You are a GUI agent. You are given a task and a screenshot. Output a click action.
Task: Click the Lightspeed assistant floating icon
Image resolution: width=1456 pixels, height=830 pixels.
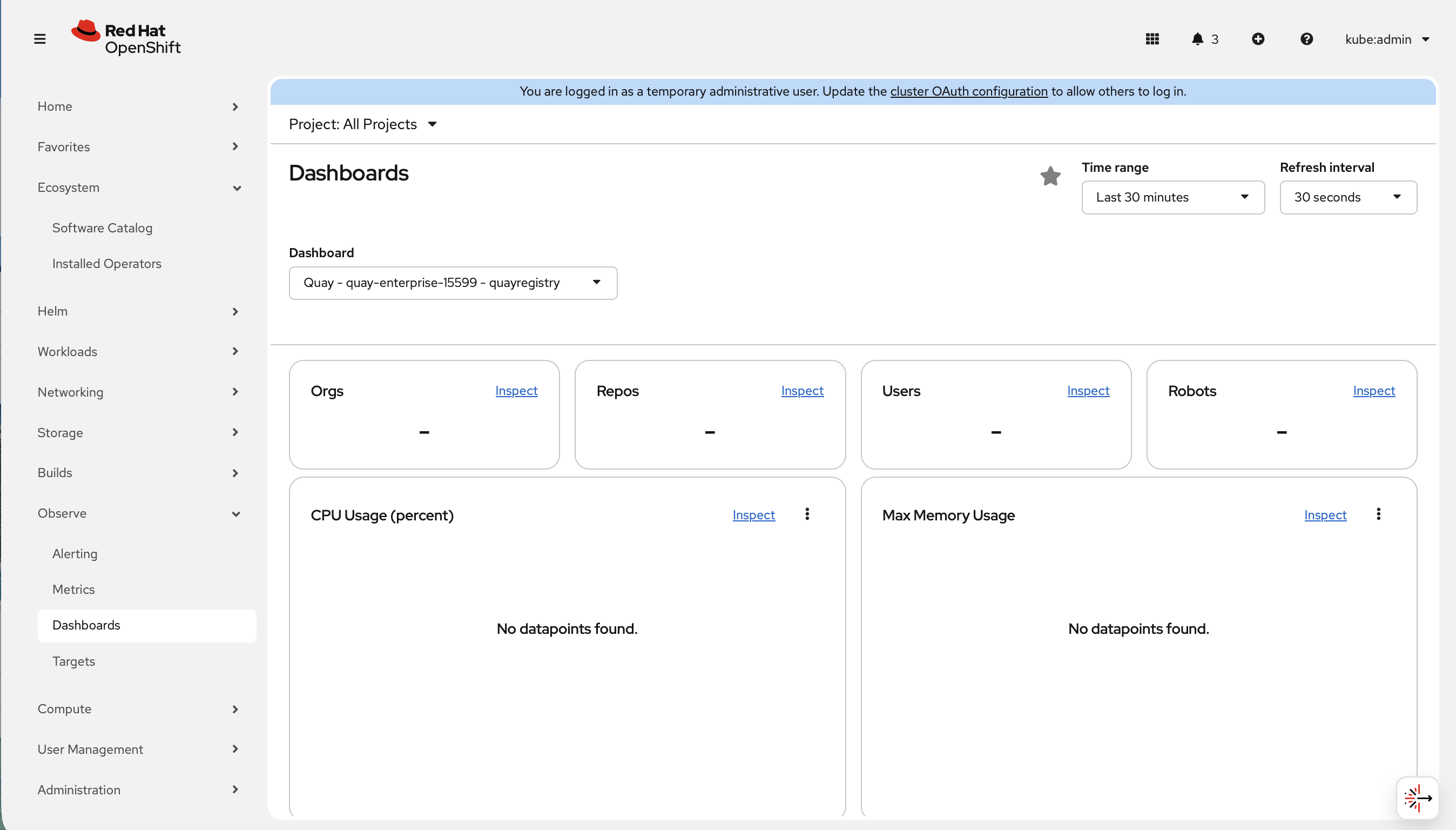(x=1417, y=798)
